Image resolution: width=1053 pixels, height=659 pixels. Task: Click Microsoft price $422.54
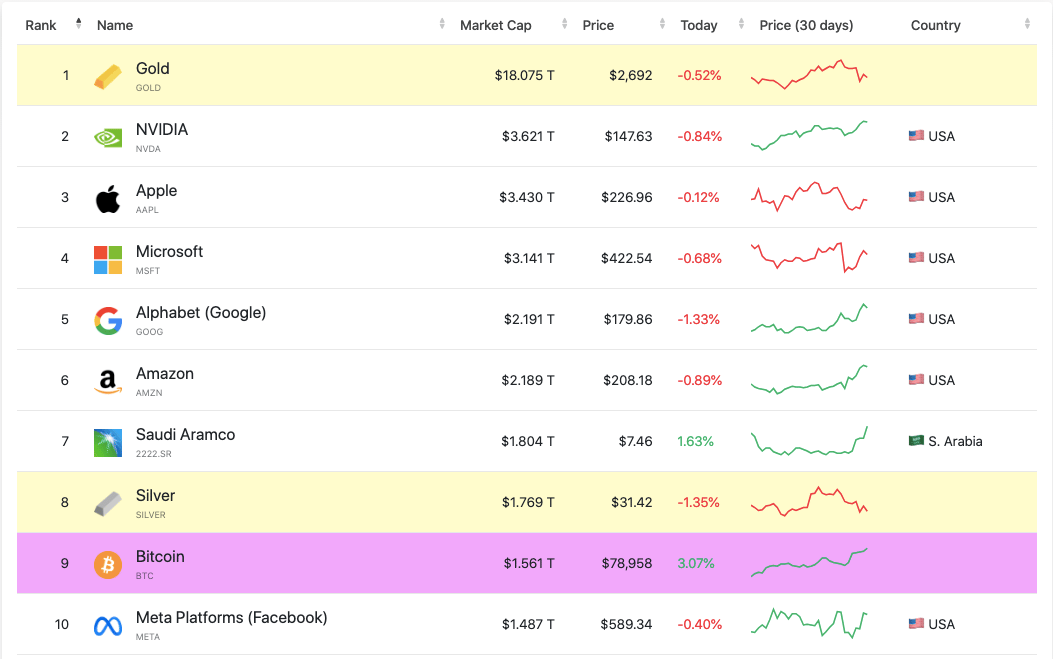[x=627, y=259]
